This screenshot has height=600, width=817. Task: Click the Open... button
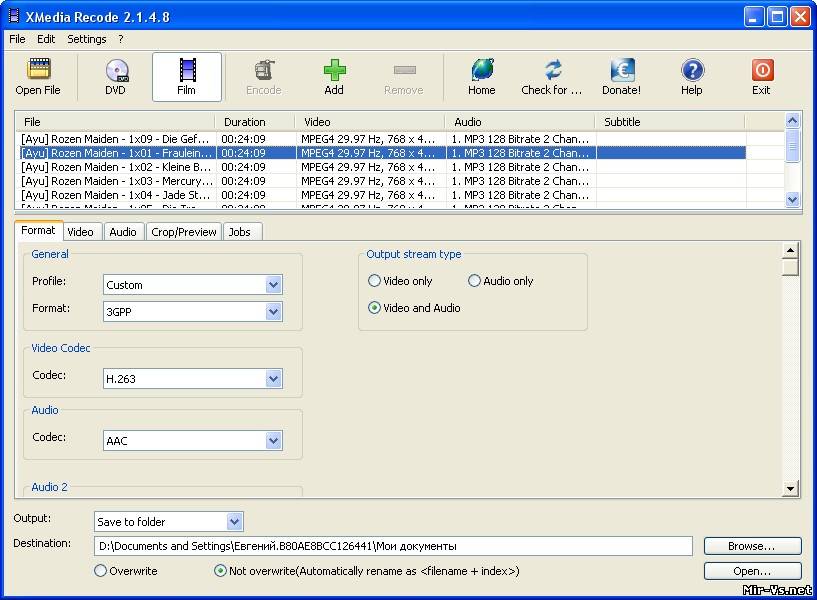752,571
